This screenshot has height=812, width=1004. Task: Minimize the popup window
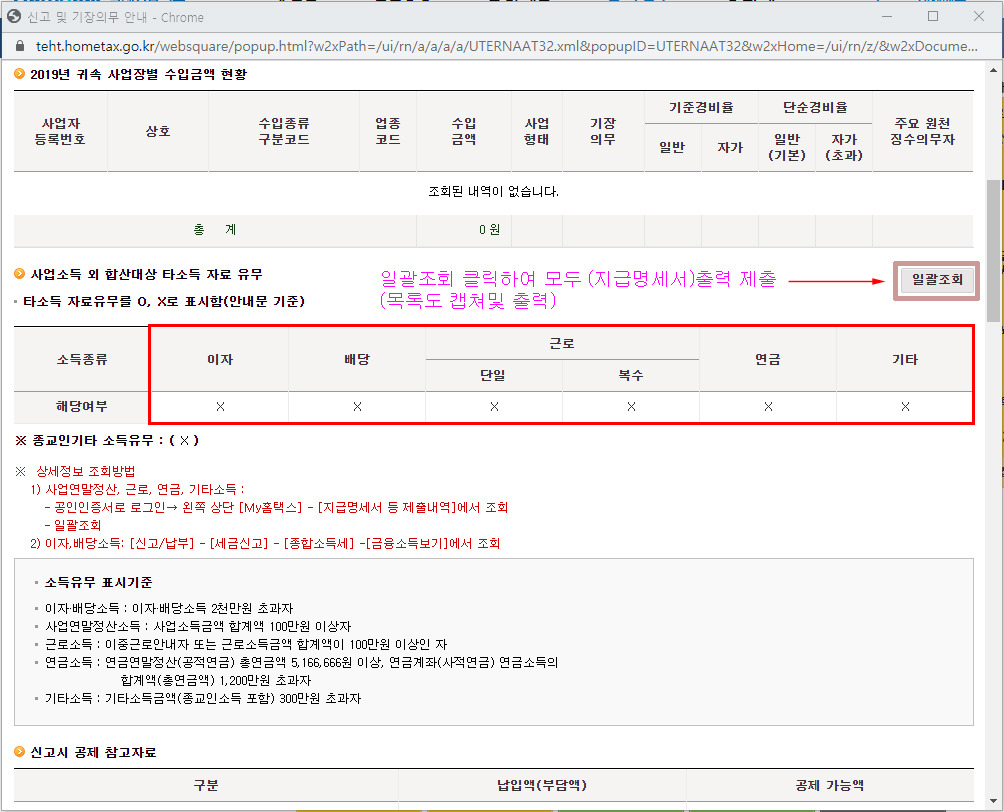[x=887, y=16]
